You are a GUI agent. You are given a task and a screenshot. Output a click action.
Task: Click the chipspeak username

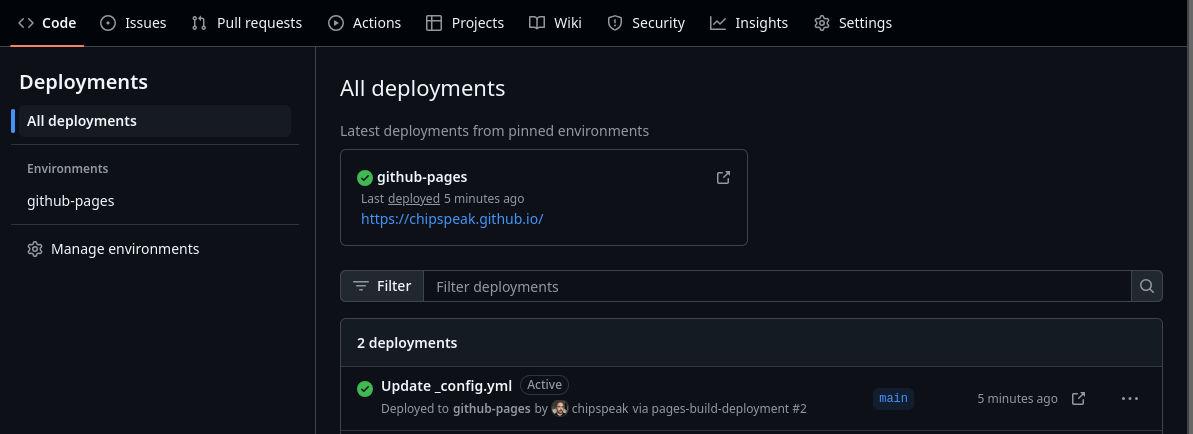600,409
